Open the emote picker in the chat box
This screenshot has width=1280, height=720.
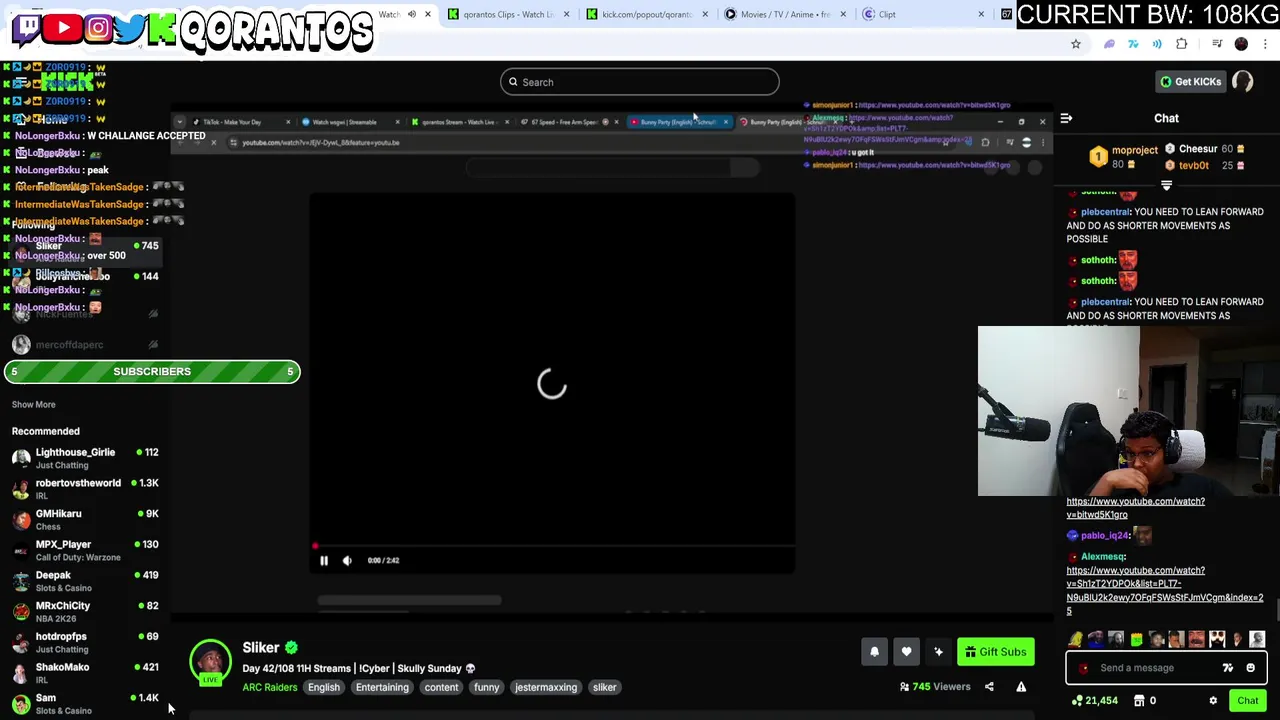click(x=1250, y=668)
